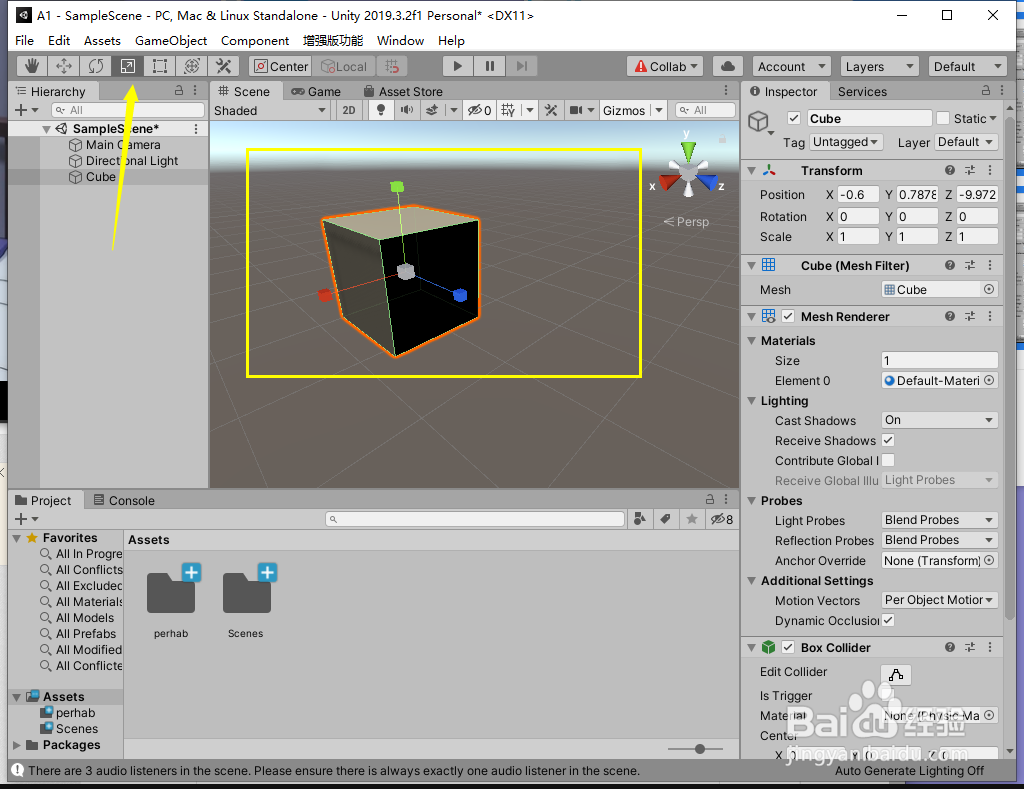Open the Layer Default dropdown
Viewport: 1024px width, 789px height.
(966, 142)
